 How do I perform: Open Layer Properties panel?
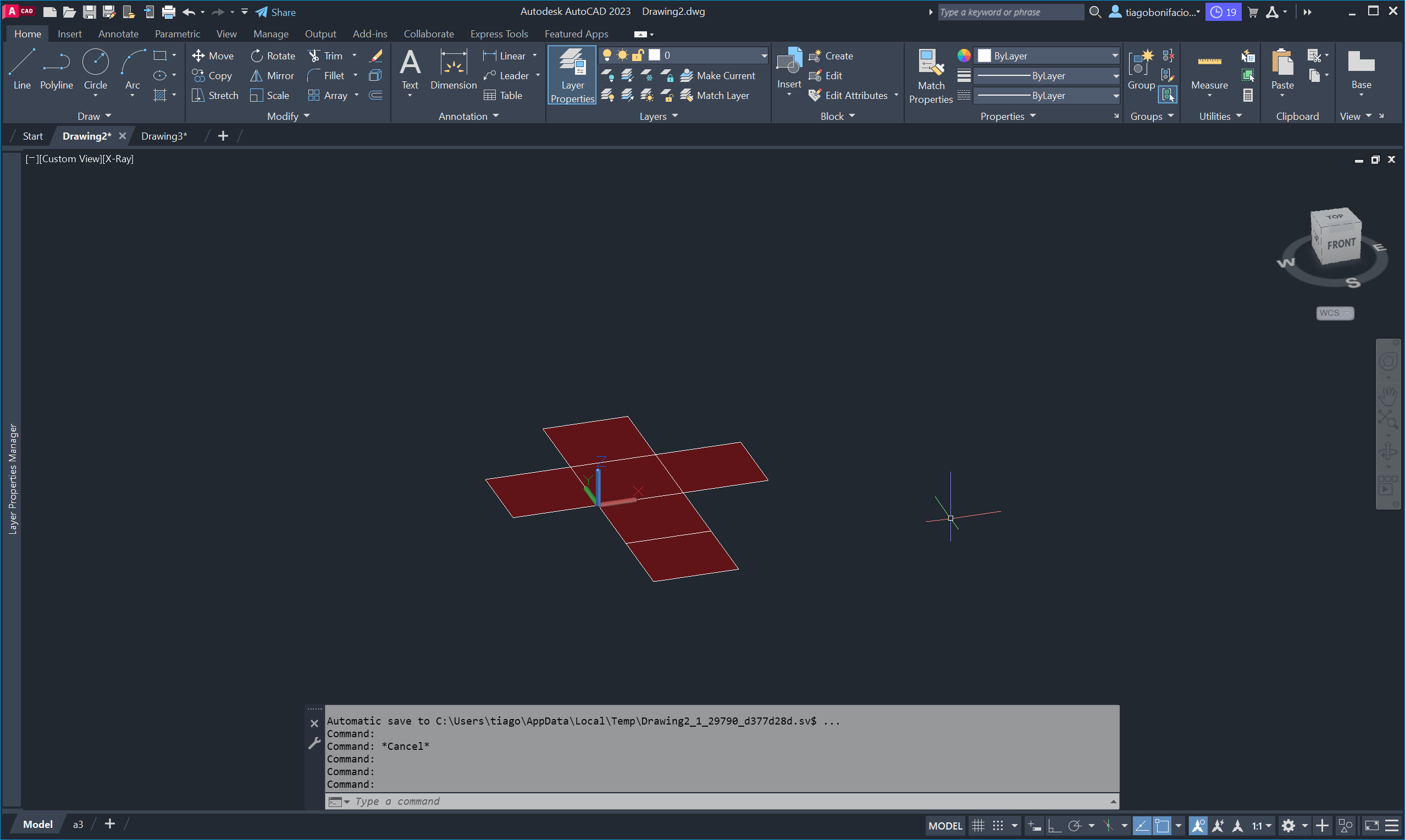(x=572, y=75)
